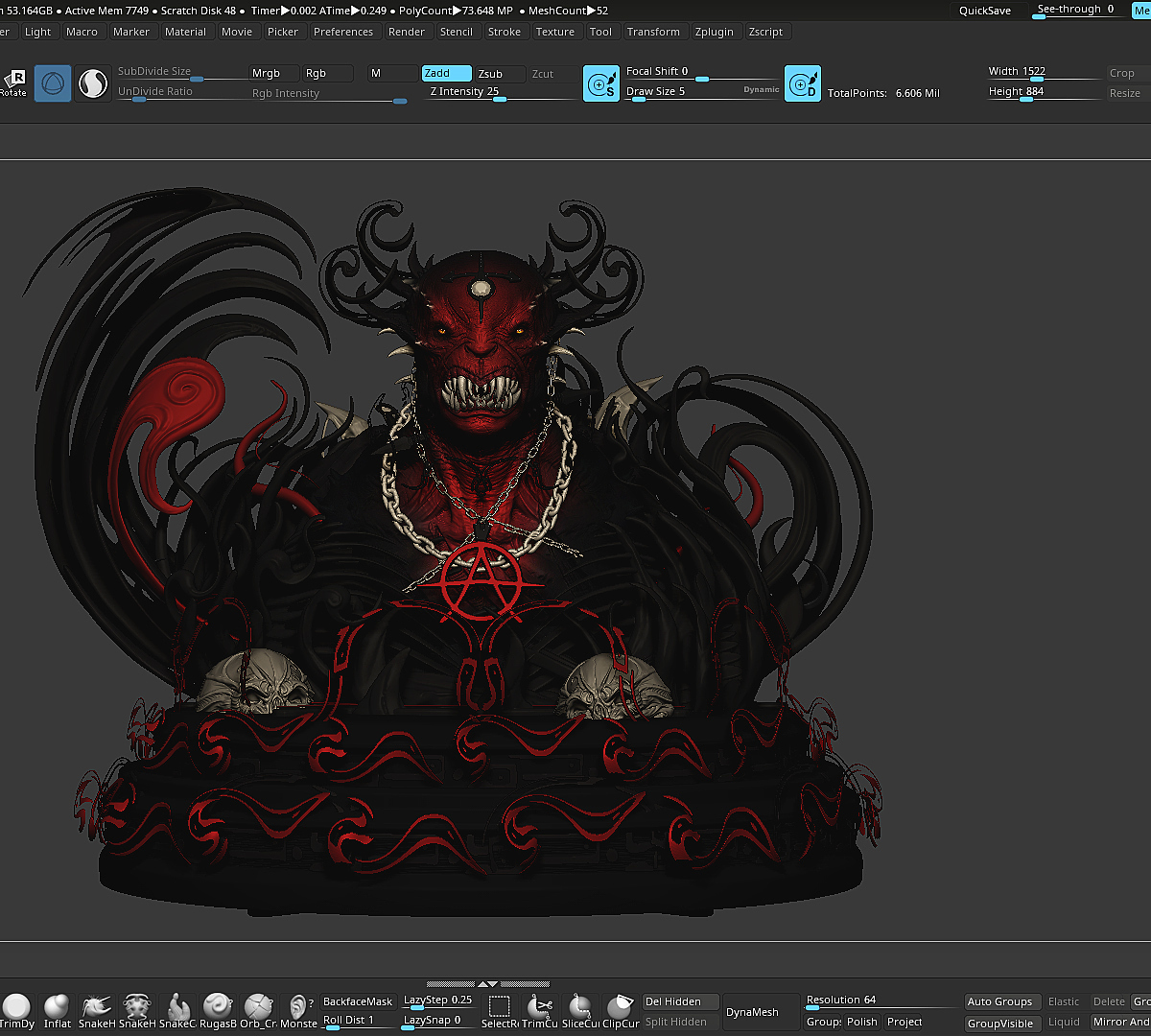Image resolution: width=1151 pixels, height=1036 pixels.
Task: Toggle the Sculptris Pro triangle icon
Action: [53, 84]
